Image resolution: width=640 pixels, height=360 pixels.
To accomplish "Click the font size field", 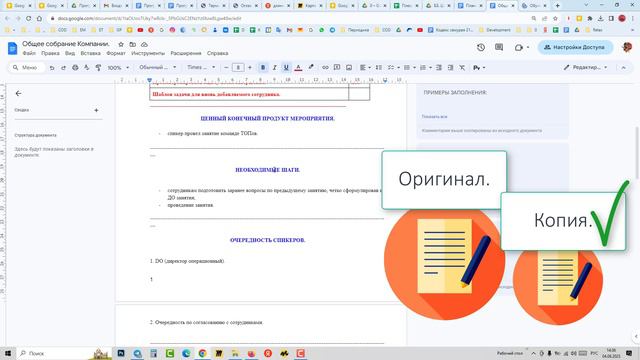I will coord(238,68).
